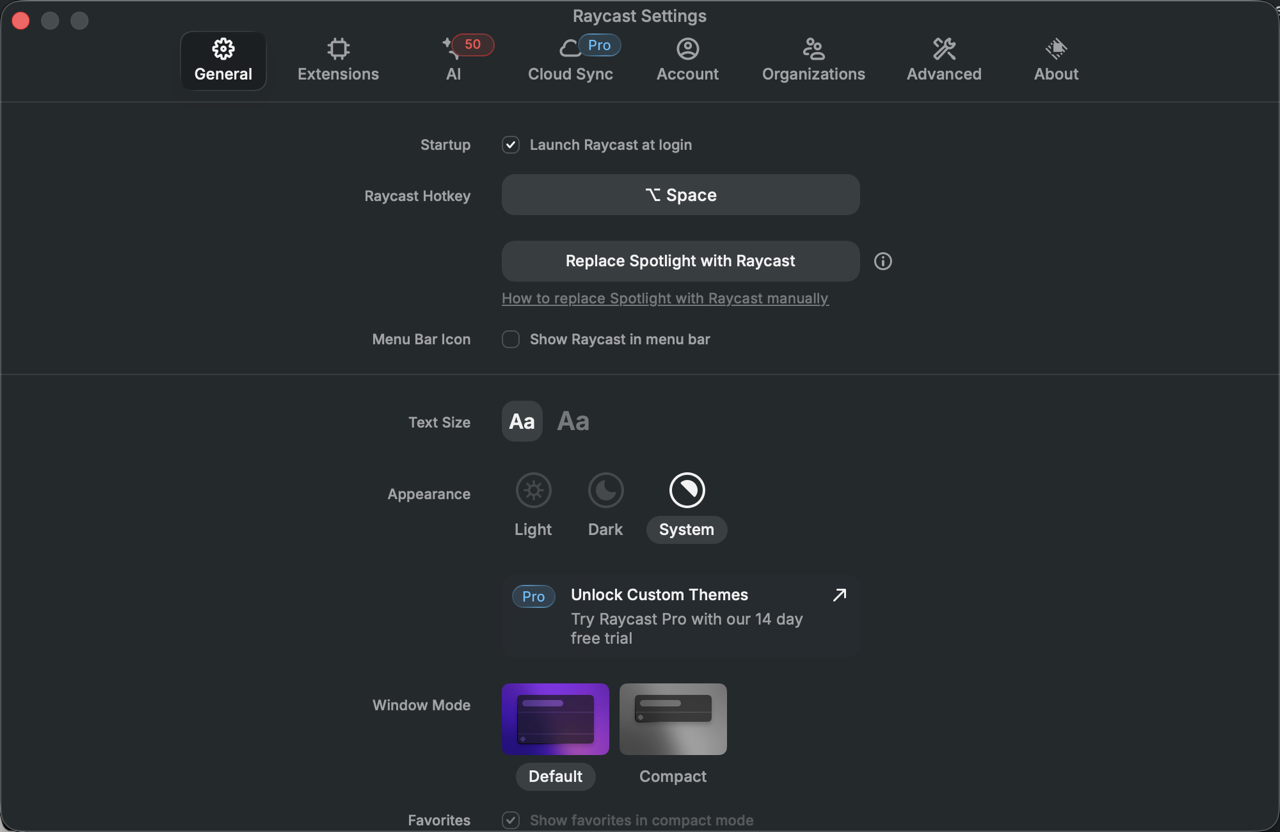The height and width of the screenshot is (832, 1280).
Task: Enable Show Raycast in menu bar
Action: click(x=511, y=339)
